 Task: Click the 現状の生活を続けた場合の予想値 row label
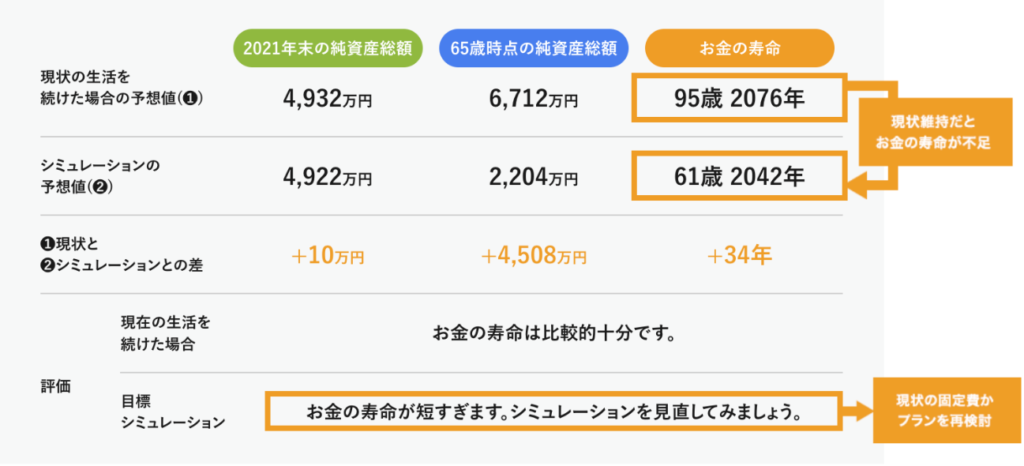[x=123, y=86]
